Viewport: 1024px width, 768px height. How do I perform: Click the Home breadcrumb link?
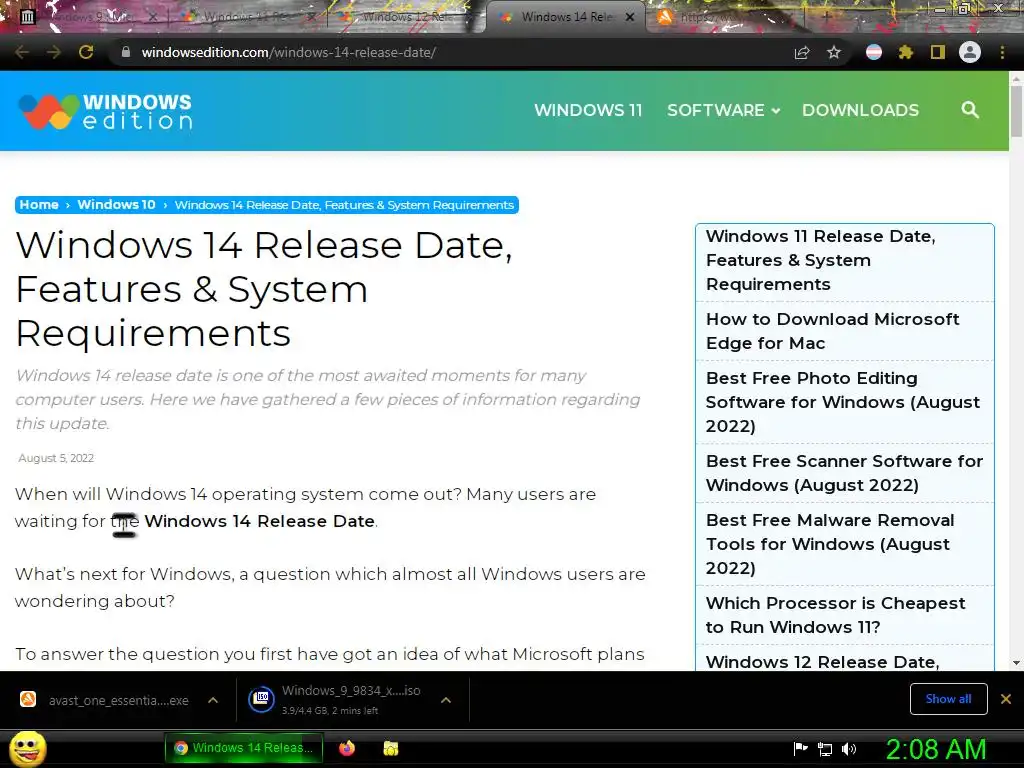tap(39, 204)
